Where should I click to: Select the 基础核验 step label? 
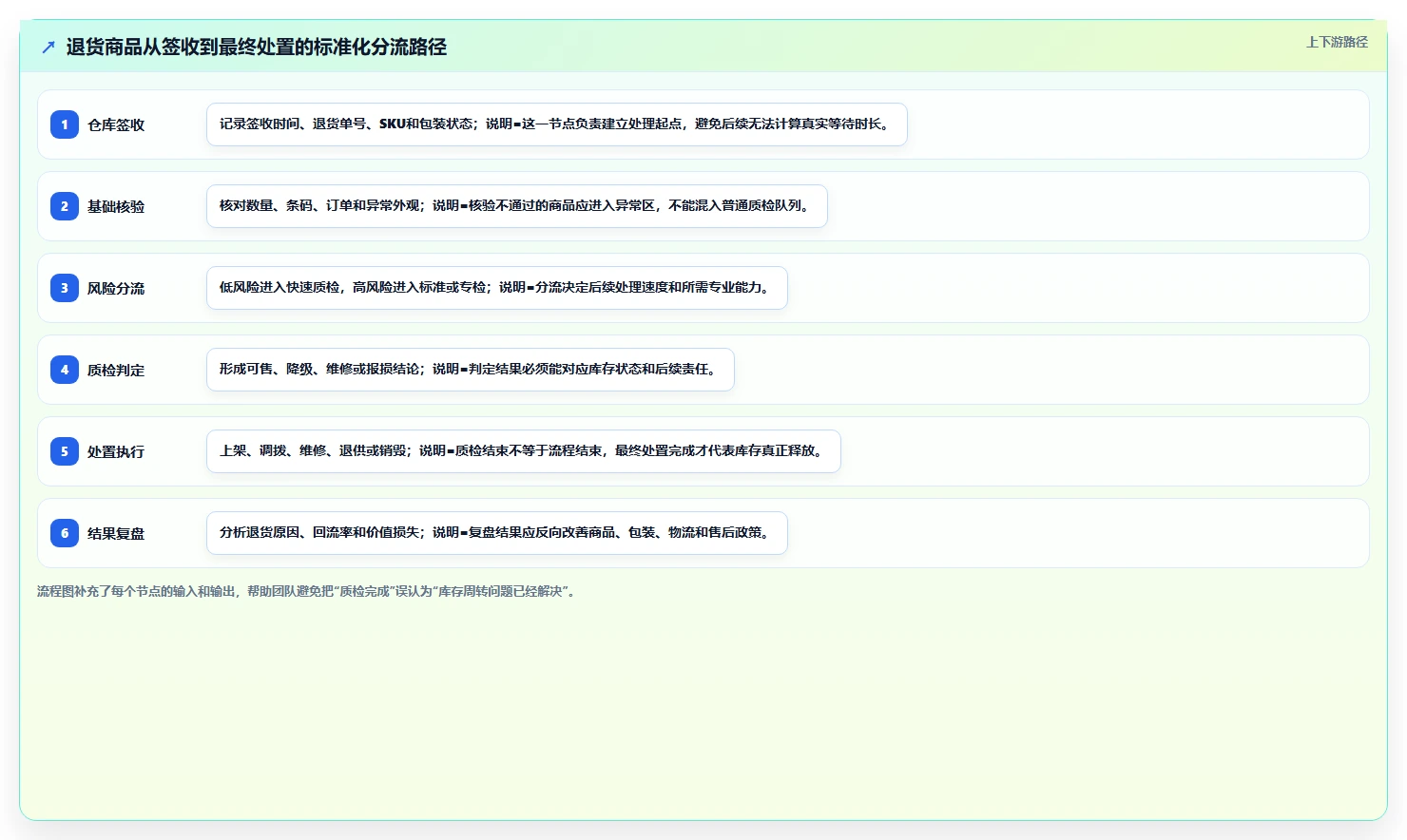(116, 206)
